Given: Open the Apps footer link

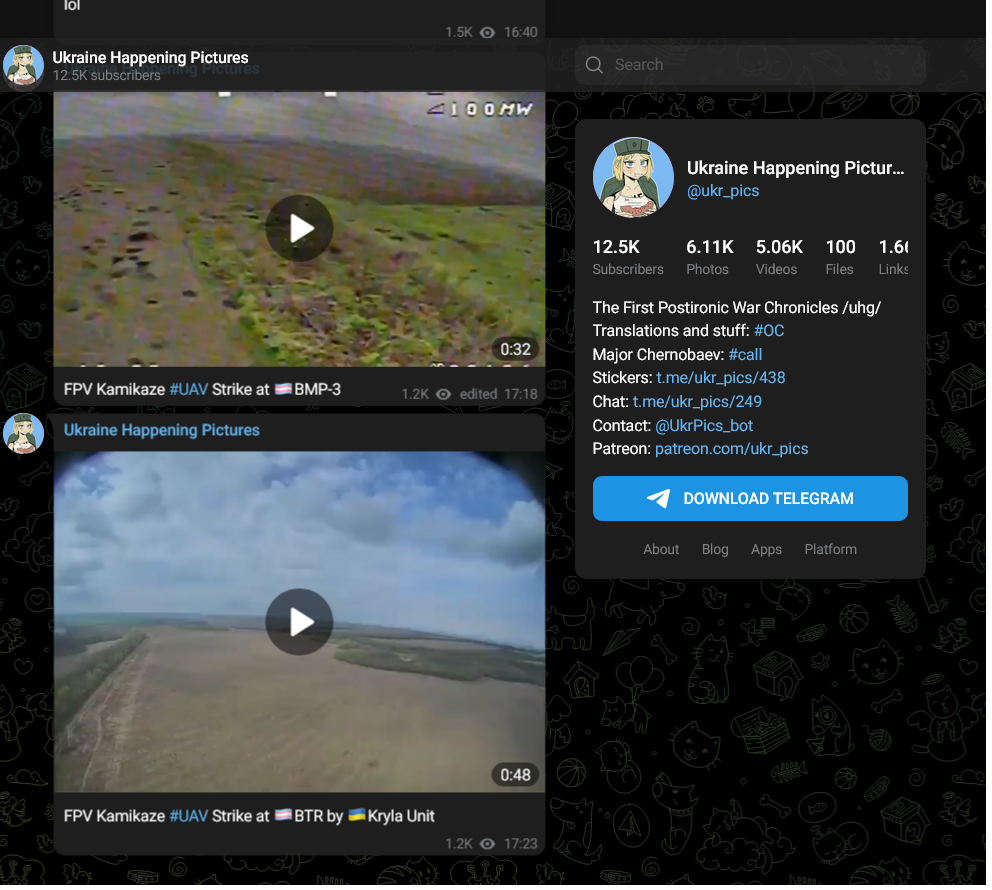Looking at the screenshot, I should [x=766, y=549].
